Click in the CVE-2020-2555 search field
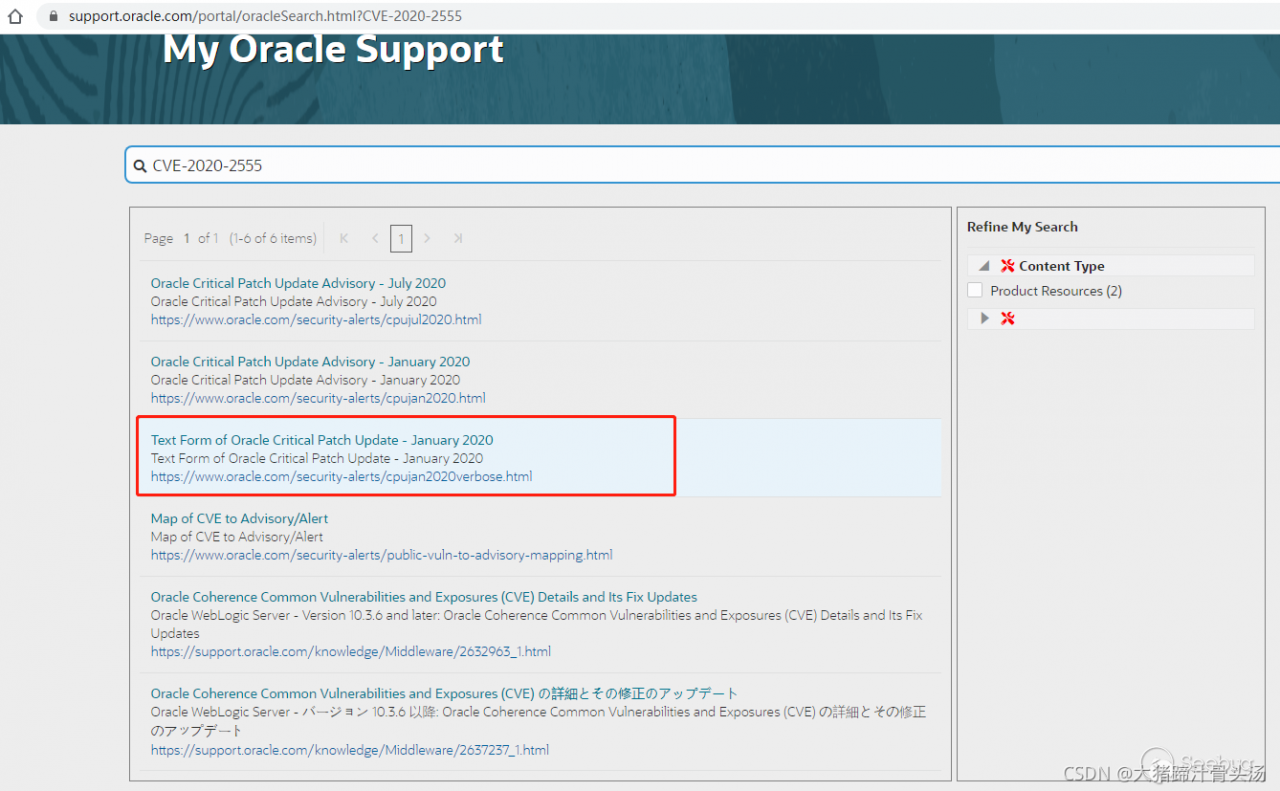Image resolution: width=1280 pixels, height=791 pixels. (x=703, y=165)
